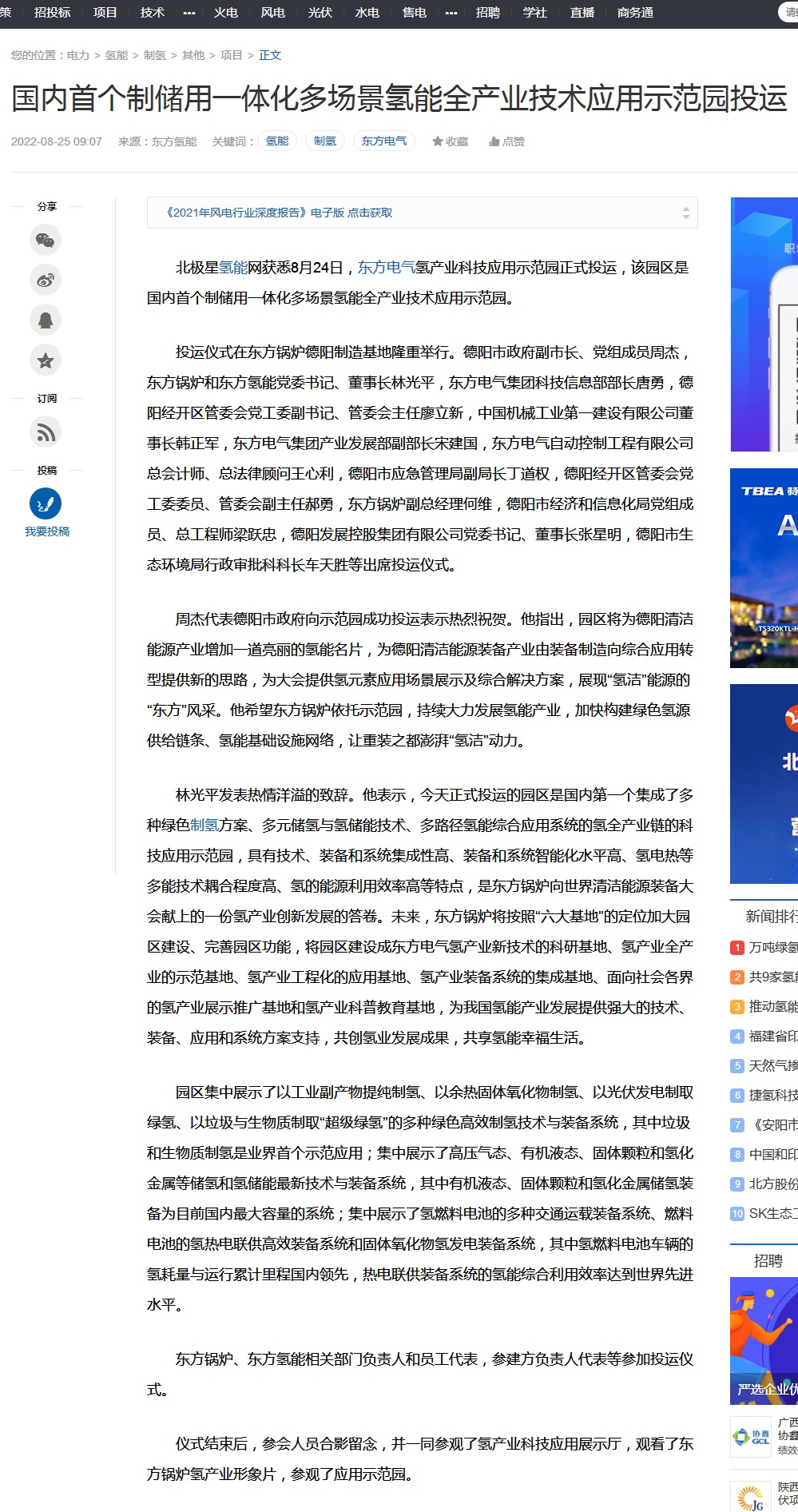Click the 2022-08-25 09:07 timestamp
This screenshot has height=1512, width=798.
pyautogui.click(x=57, y=141)
